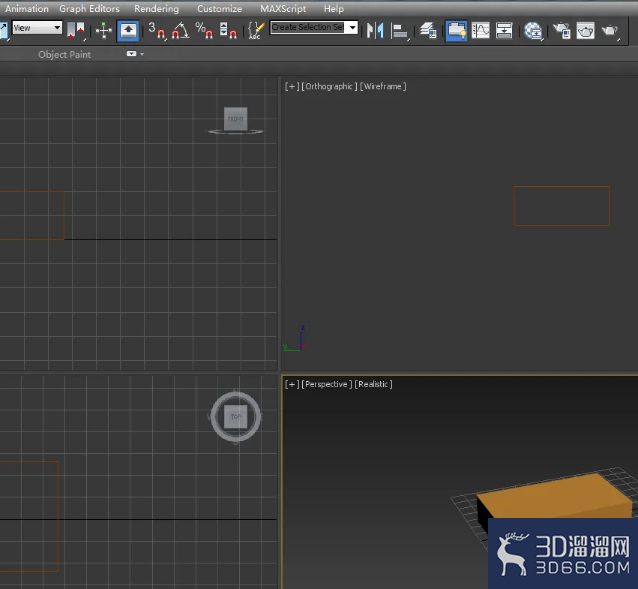Open the View reference coordinate system dropdown
This screenshot has height=589, width=638.
point(37,28)
